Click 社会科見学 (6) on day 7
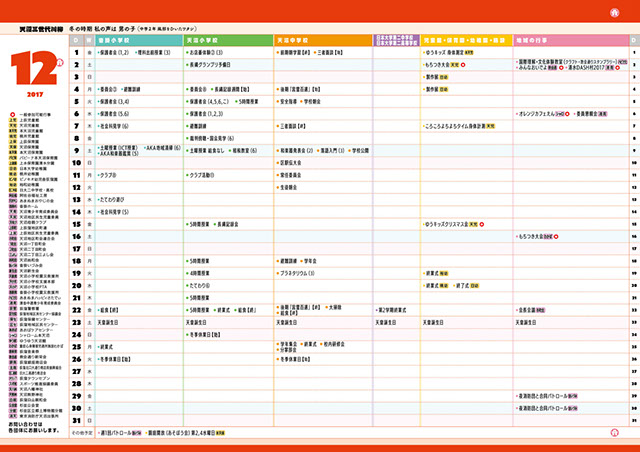 [x=114, y=126]
